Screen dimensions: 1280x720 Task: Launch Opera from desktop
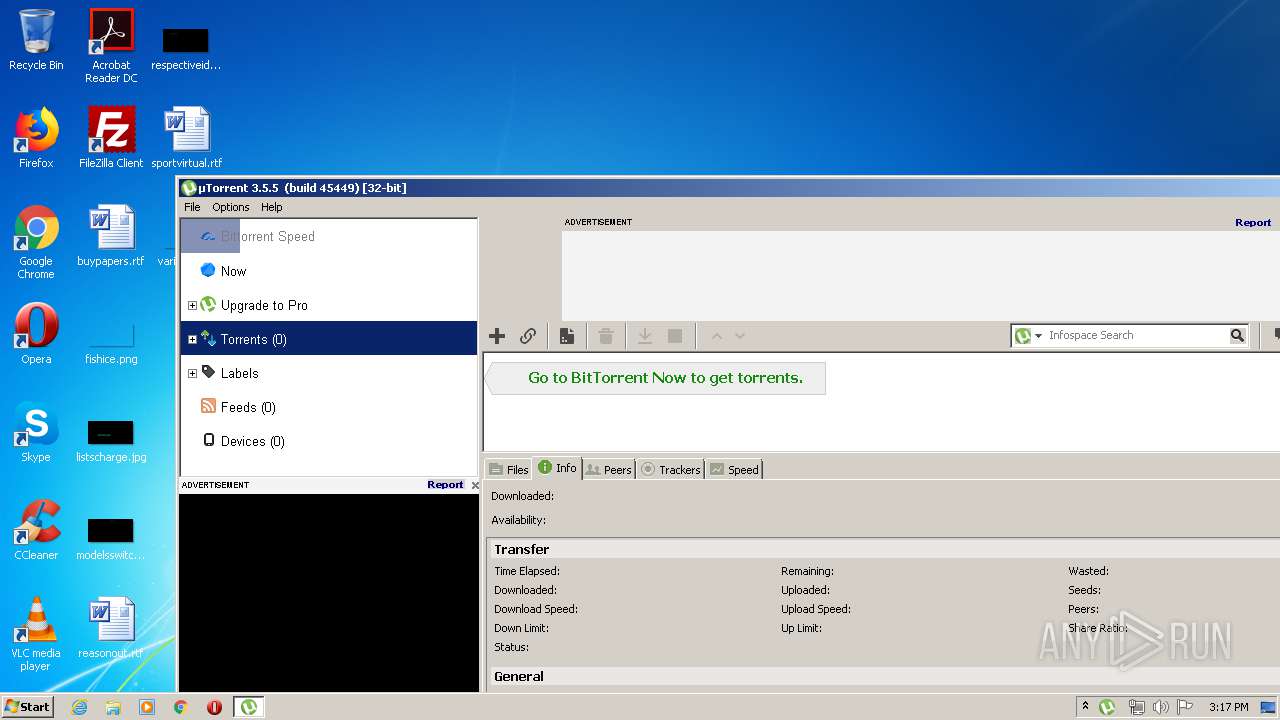(x=36, y=334)
